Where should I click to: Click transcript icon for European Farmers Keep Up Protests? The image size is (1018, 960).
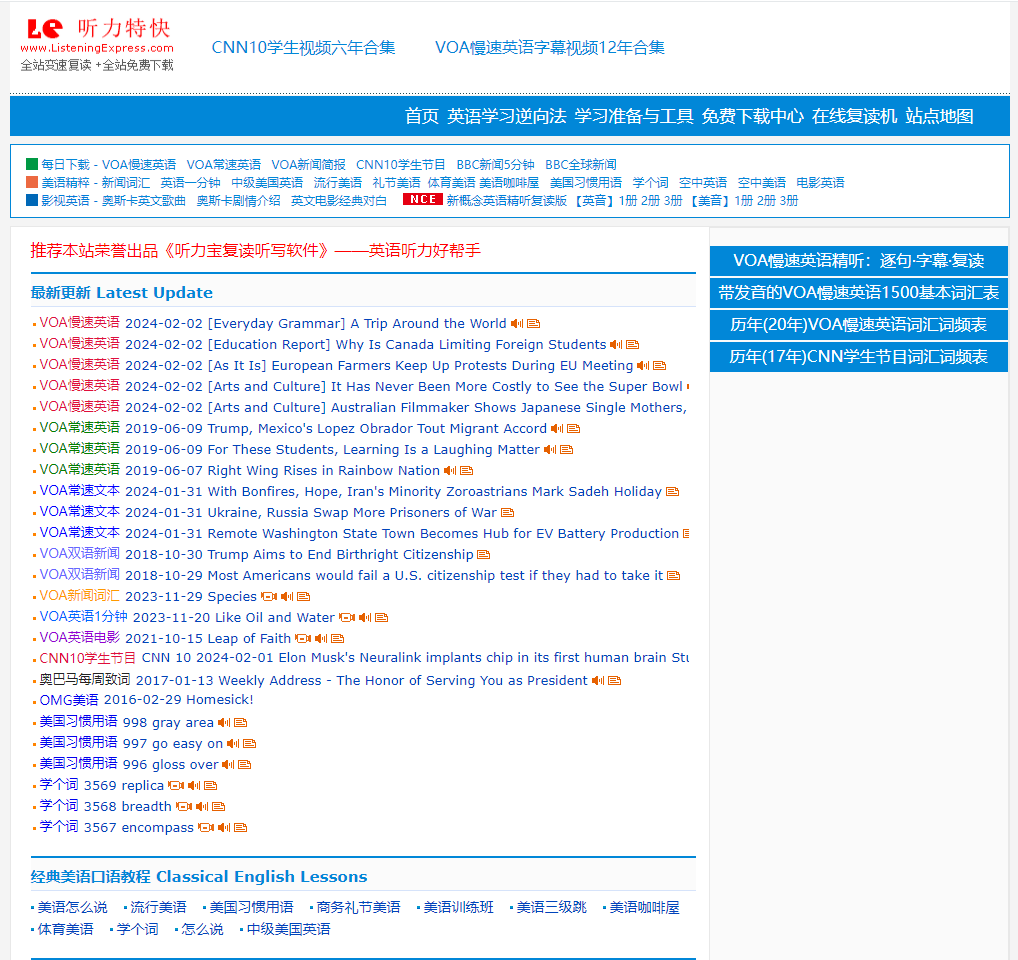tap(660, 366)
